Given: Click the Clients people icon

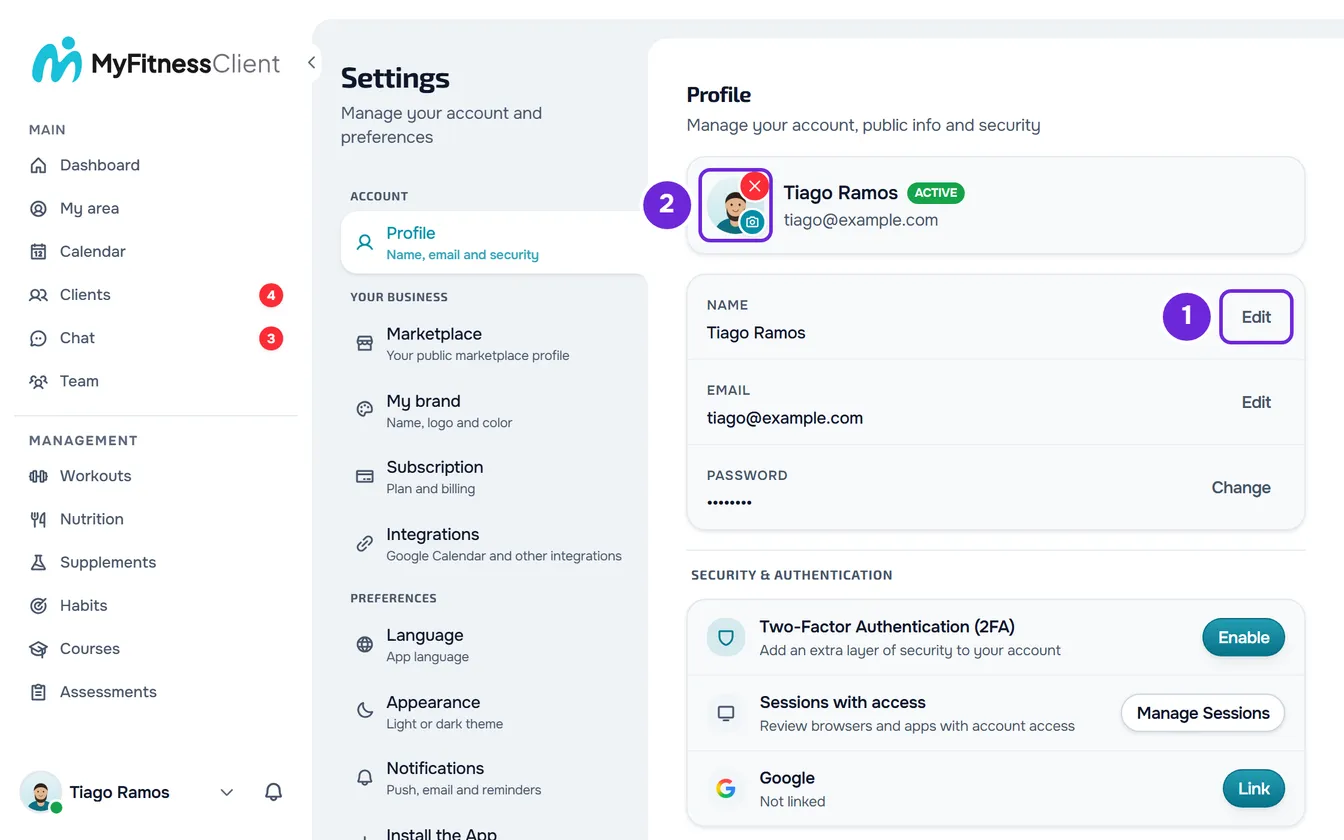Looking at the screenshot, I should point(38,295).
